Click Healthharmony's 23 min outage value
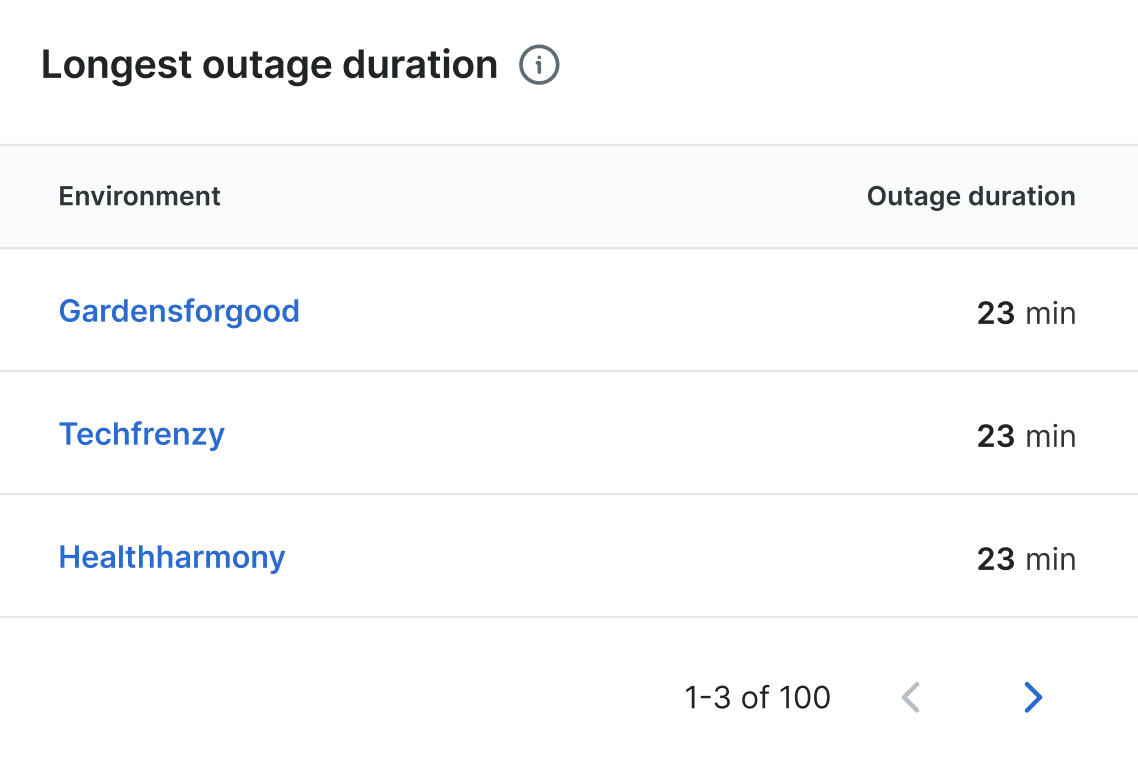The image size is (1138, 758). pos(1025,559)
